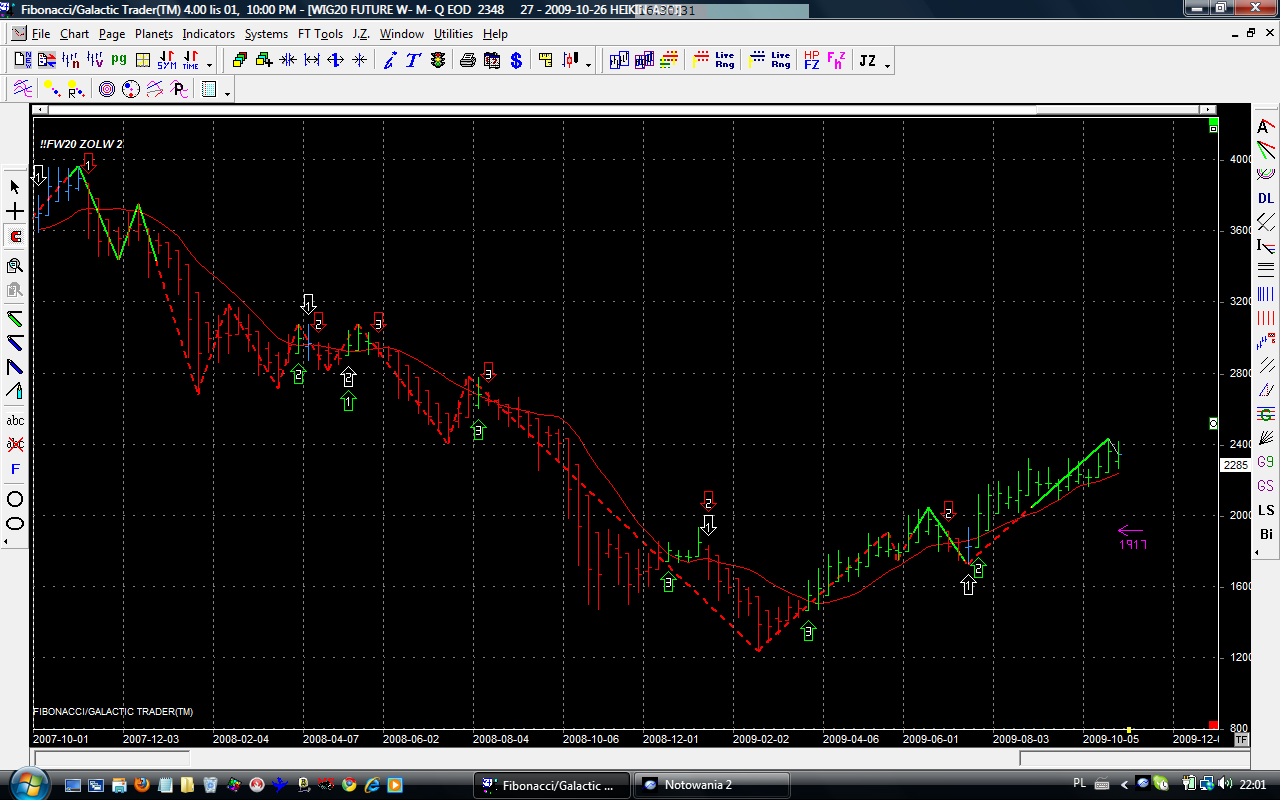Click the traffic light icon in toolbar

click(438, 61)
